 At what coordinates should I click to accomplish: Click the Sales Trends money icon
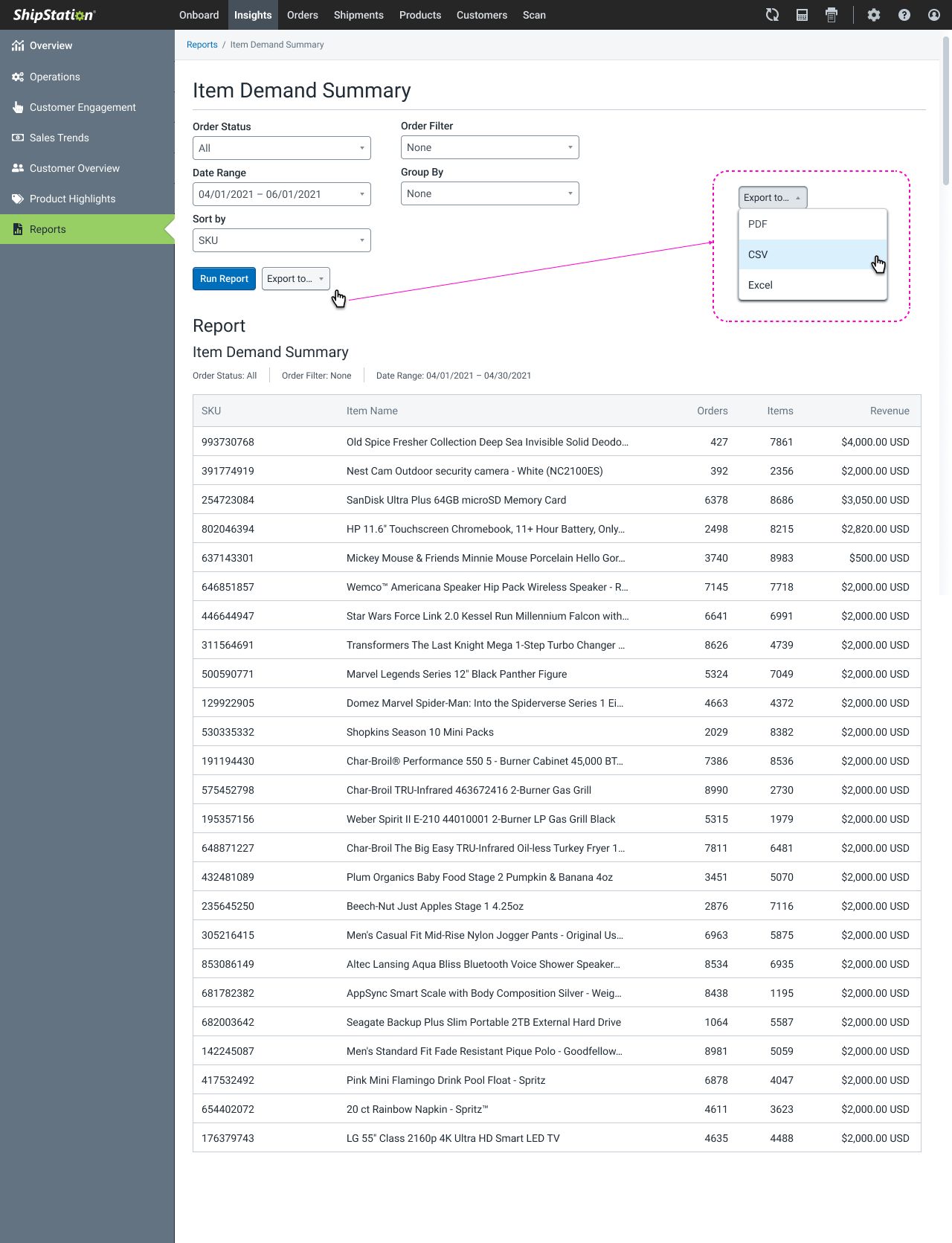[18, 138]
